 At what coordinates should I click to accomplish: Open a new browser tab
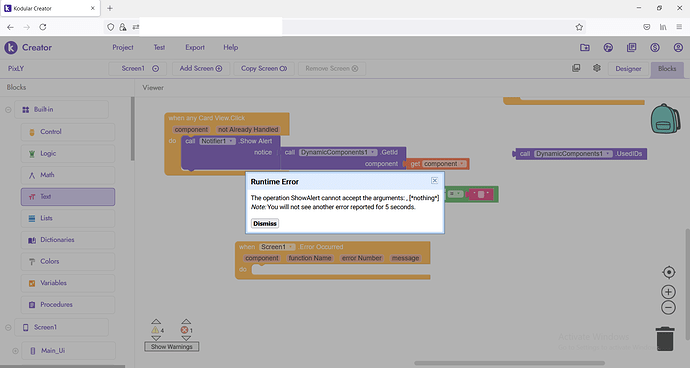(110, 8)
